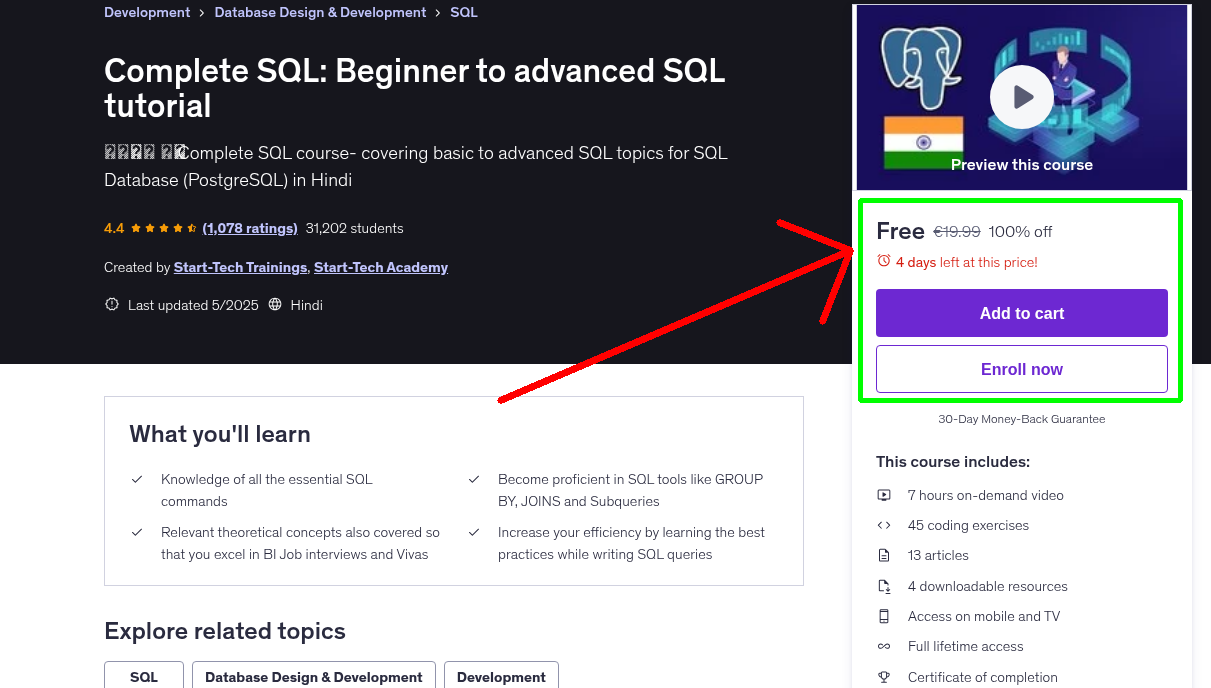Image resolution: width=1211 pixels, height=688 pixels.
Task: Click breadcrumb chevron after Development
Action: 202,13
